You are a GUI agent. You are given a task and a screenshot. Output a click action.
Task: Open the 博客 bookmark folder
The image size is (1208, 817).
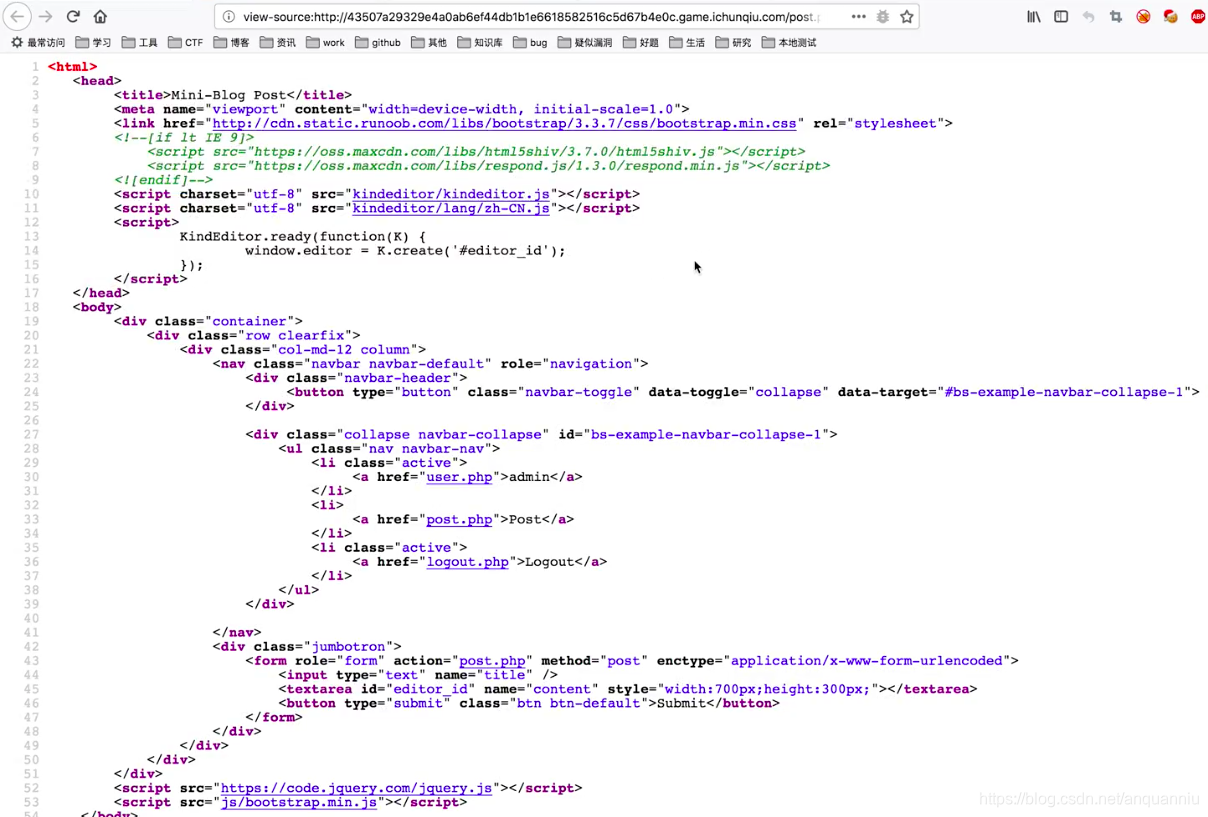click(x=231, y=42)
